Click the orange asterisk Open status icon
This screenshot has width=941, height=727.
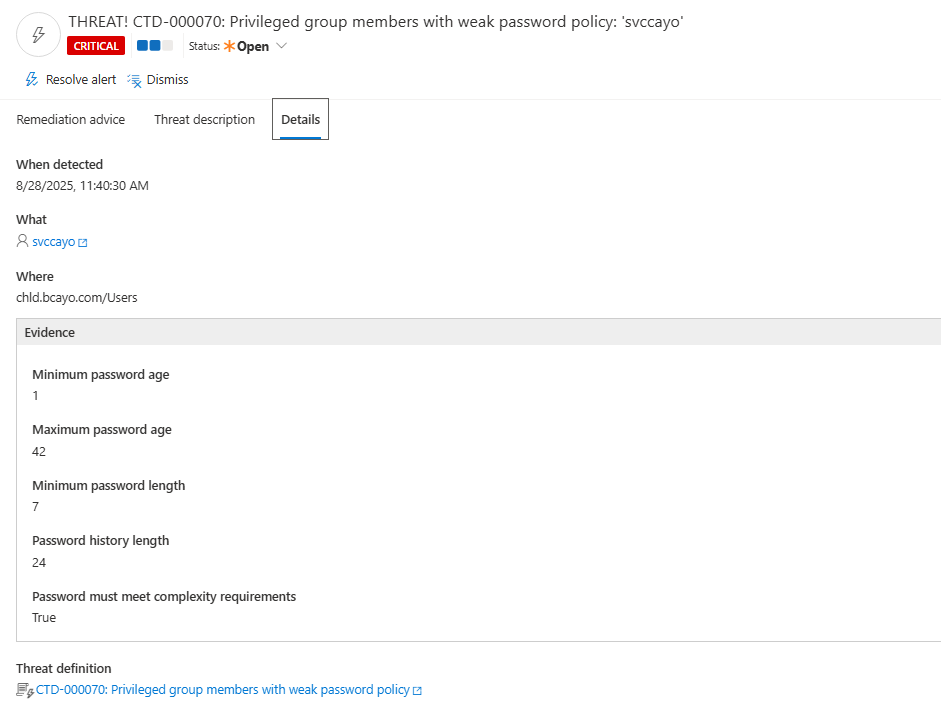click(x=229, y=46)
